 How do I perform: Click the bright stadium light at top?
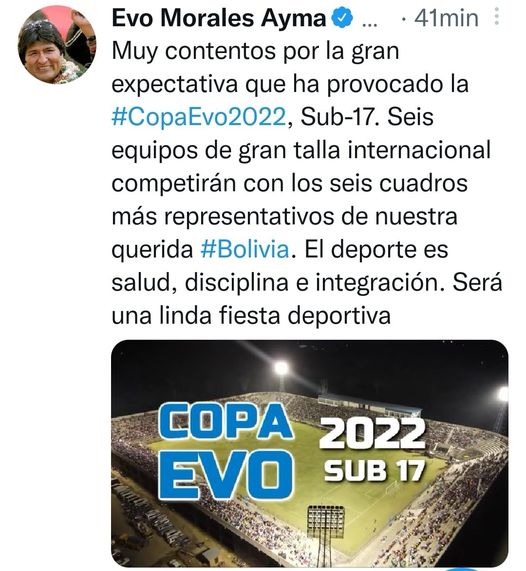coord(281,369)
